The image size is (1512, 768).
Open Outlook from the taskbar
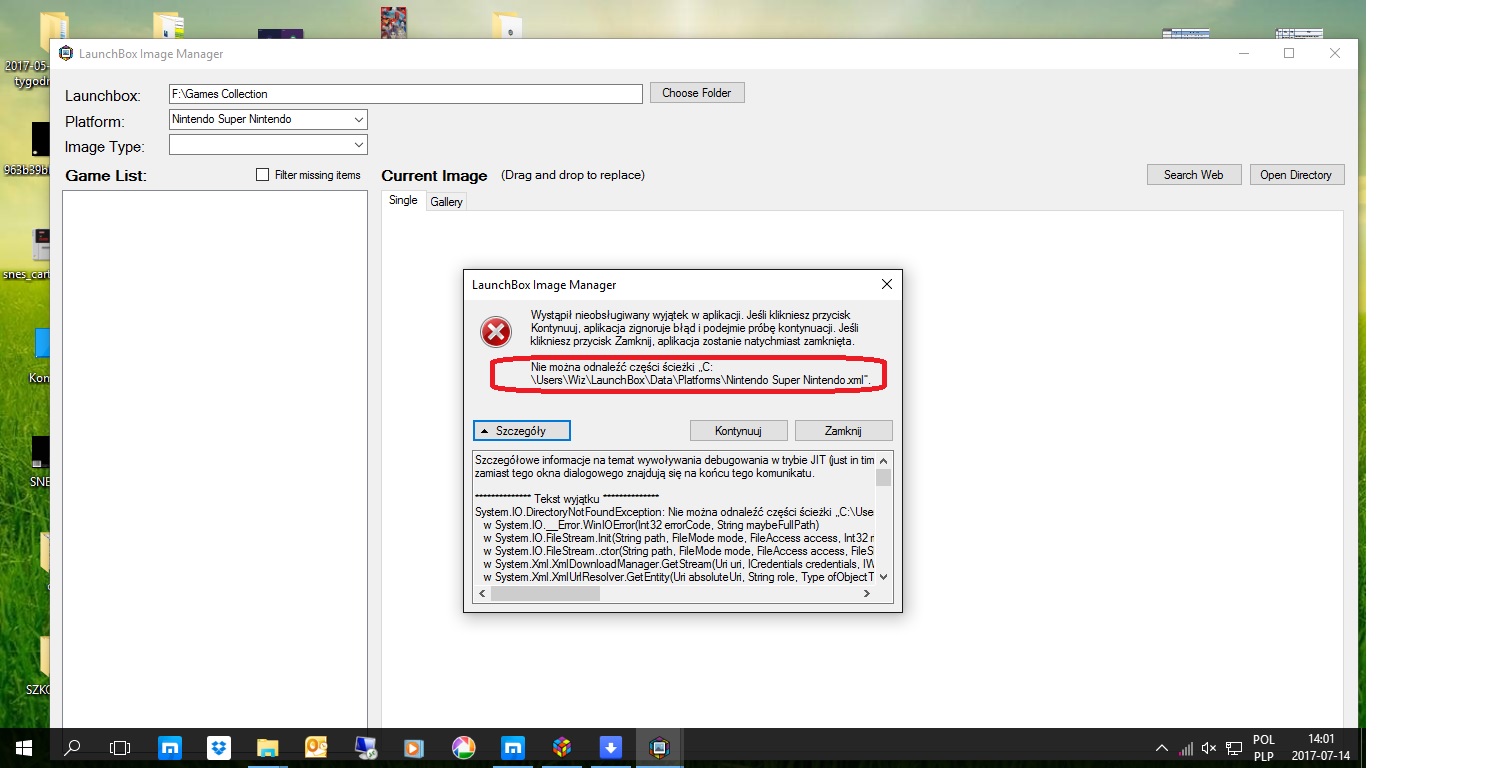tap(317, 747)
